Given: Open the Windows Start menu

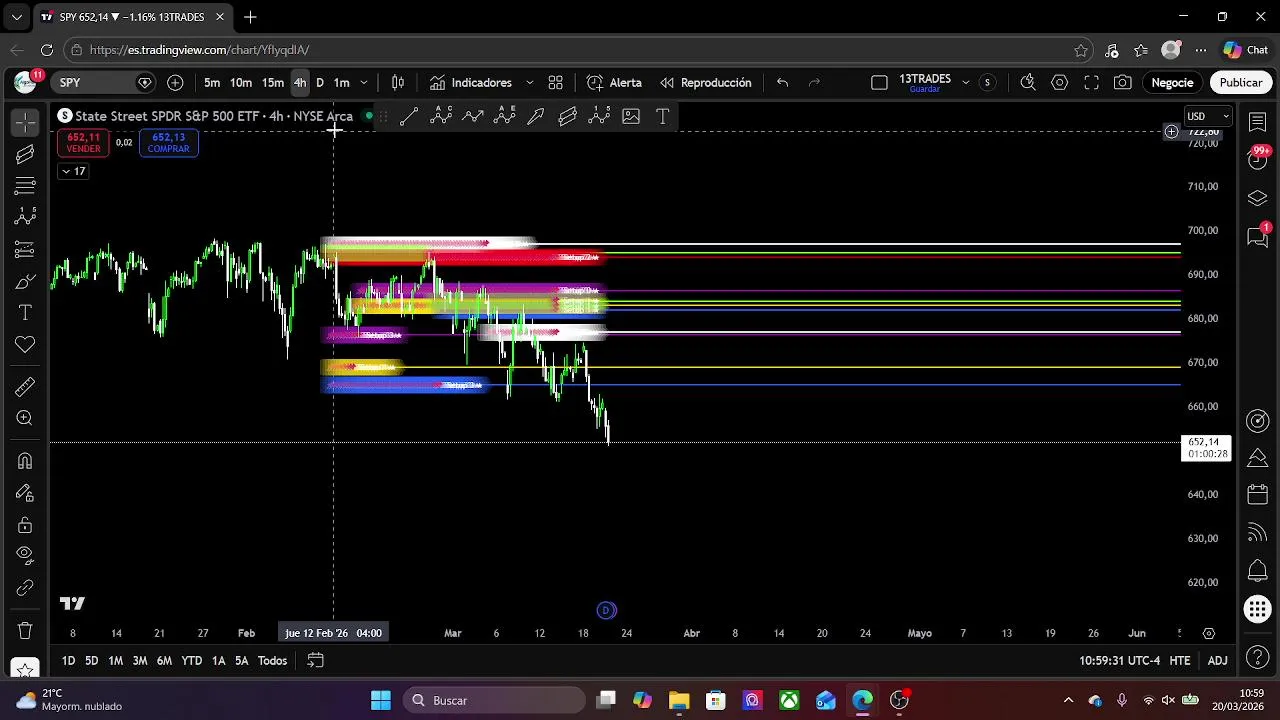Looking at the screenshot, I should tap(381, 700).
